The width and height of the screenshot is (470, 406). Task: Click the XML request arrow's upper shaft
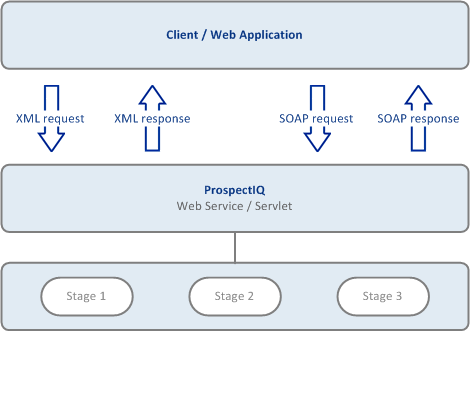point(51,98)
